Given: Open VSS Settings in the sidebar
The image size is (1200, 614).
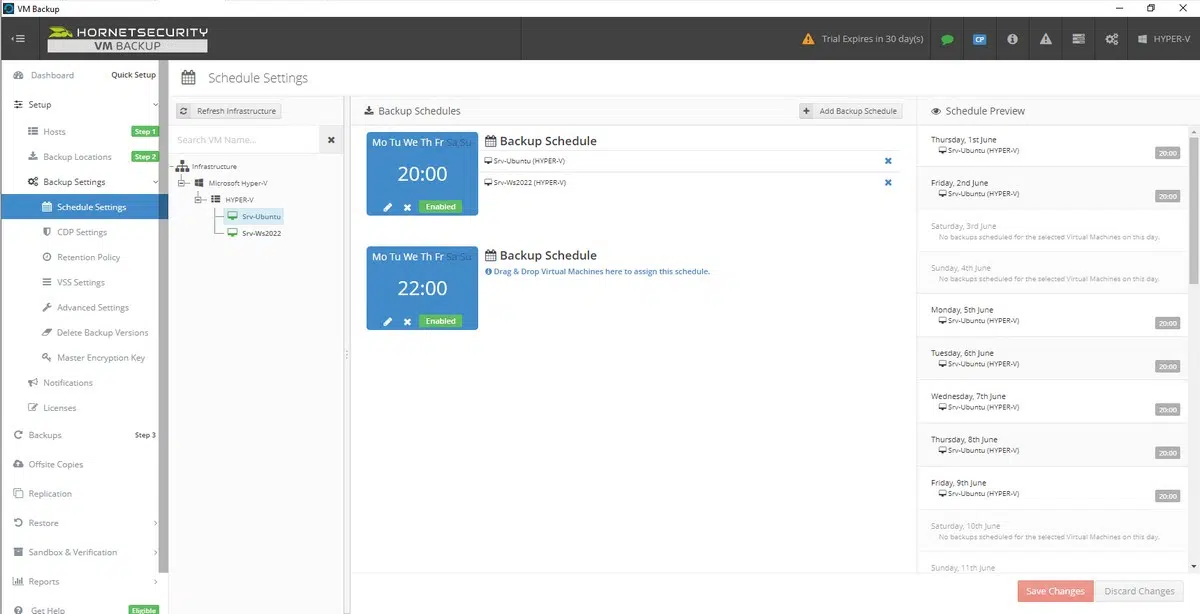Looking at the screenshot, I should [79, 282].
